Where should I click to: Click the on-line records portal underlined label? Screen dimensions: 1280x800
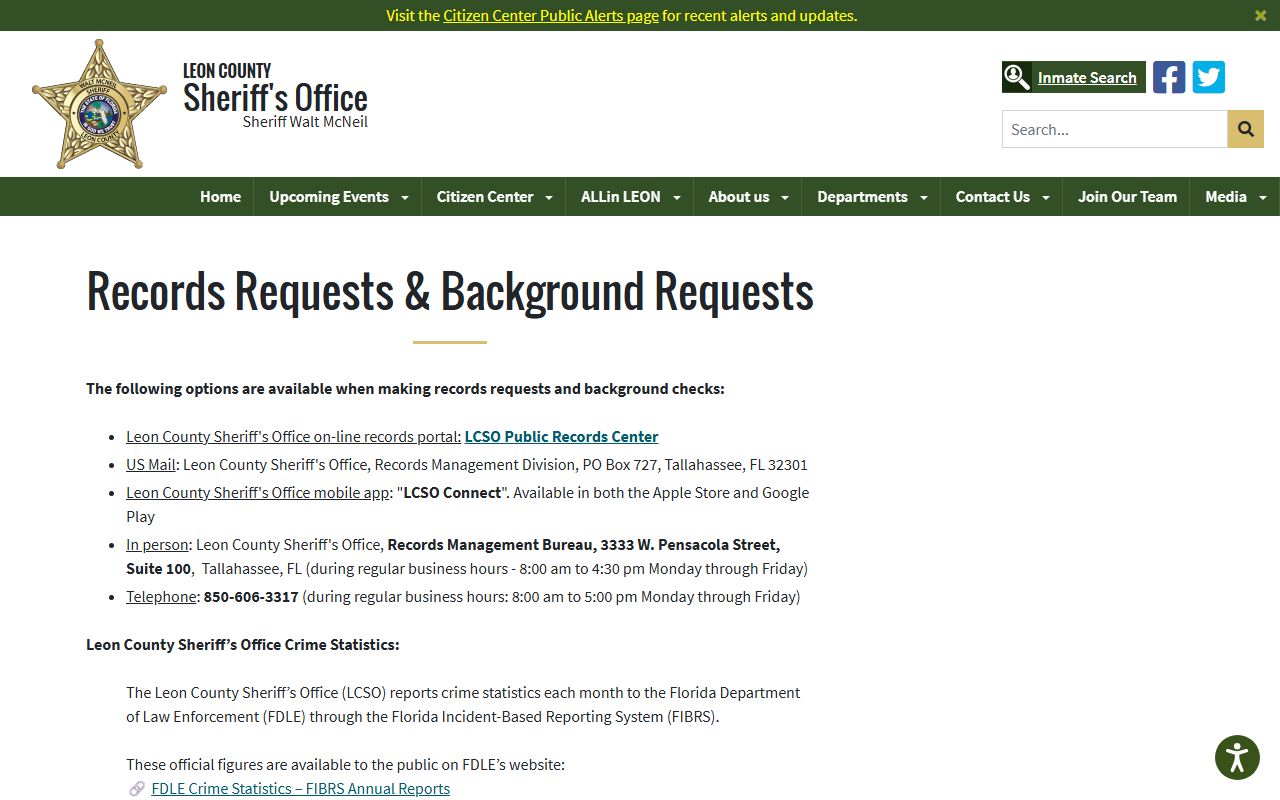[x=293, y=436]
